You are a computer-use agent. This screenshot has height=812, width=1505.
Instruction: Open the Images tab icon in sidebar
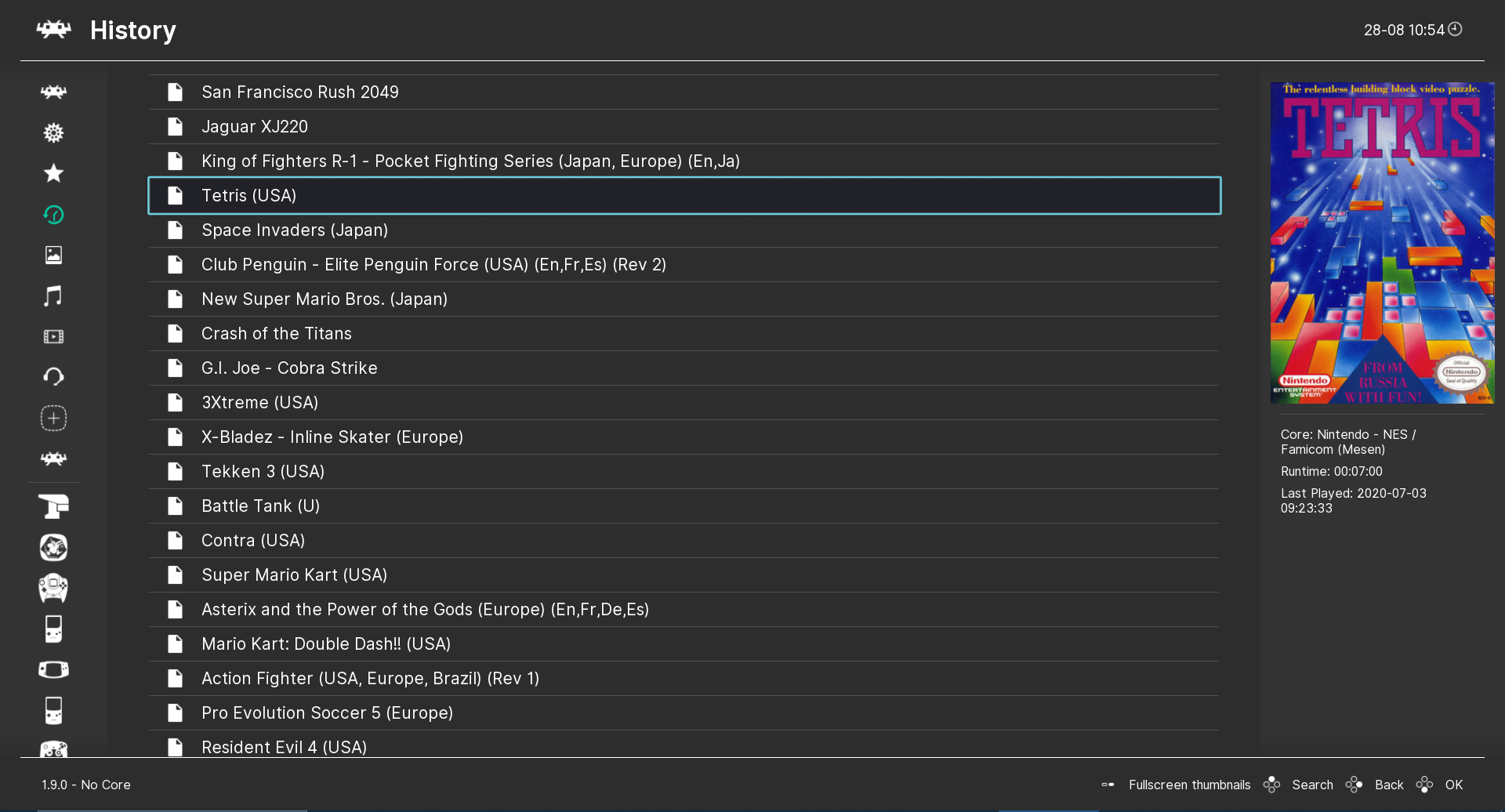click(x=53, y=255)
